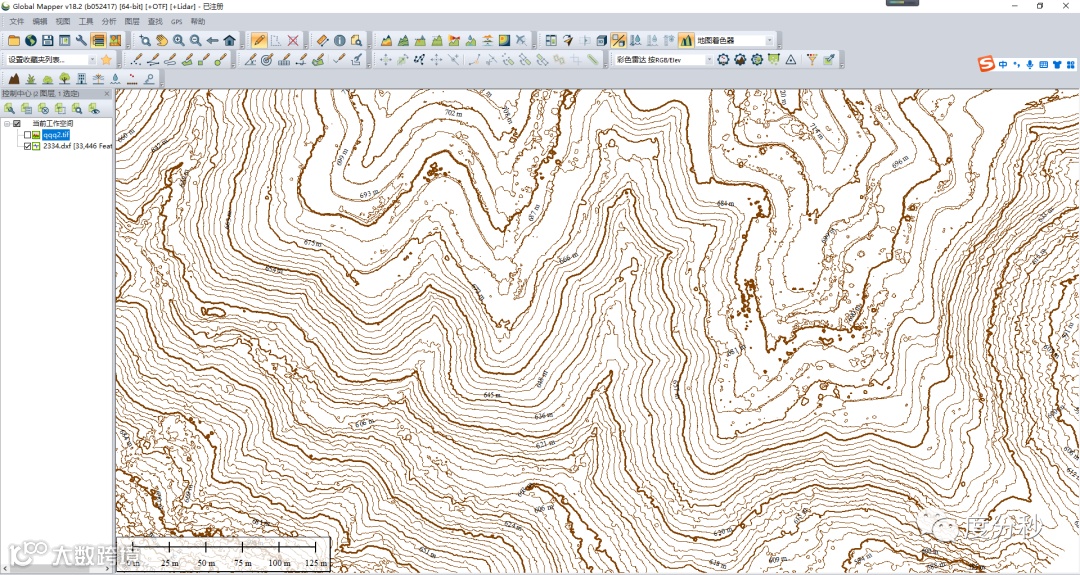Toggle the digitizer pencil tool
The image size is (1080, 575).
[259, 41]
